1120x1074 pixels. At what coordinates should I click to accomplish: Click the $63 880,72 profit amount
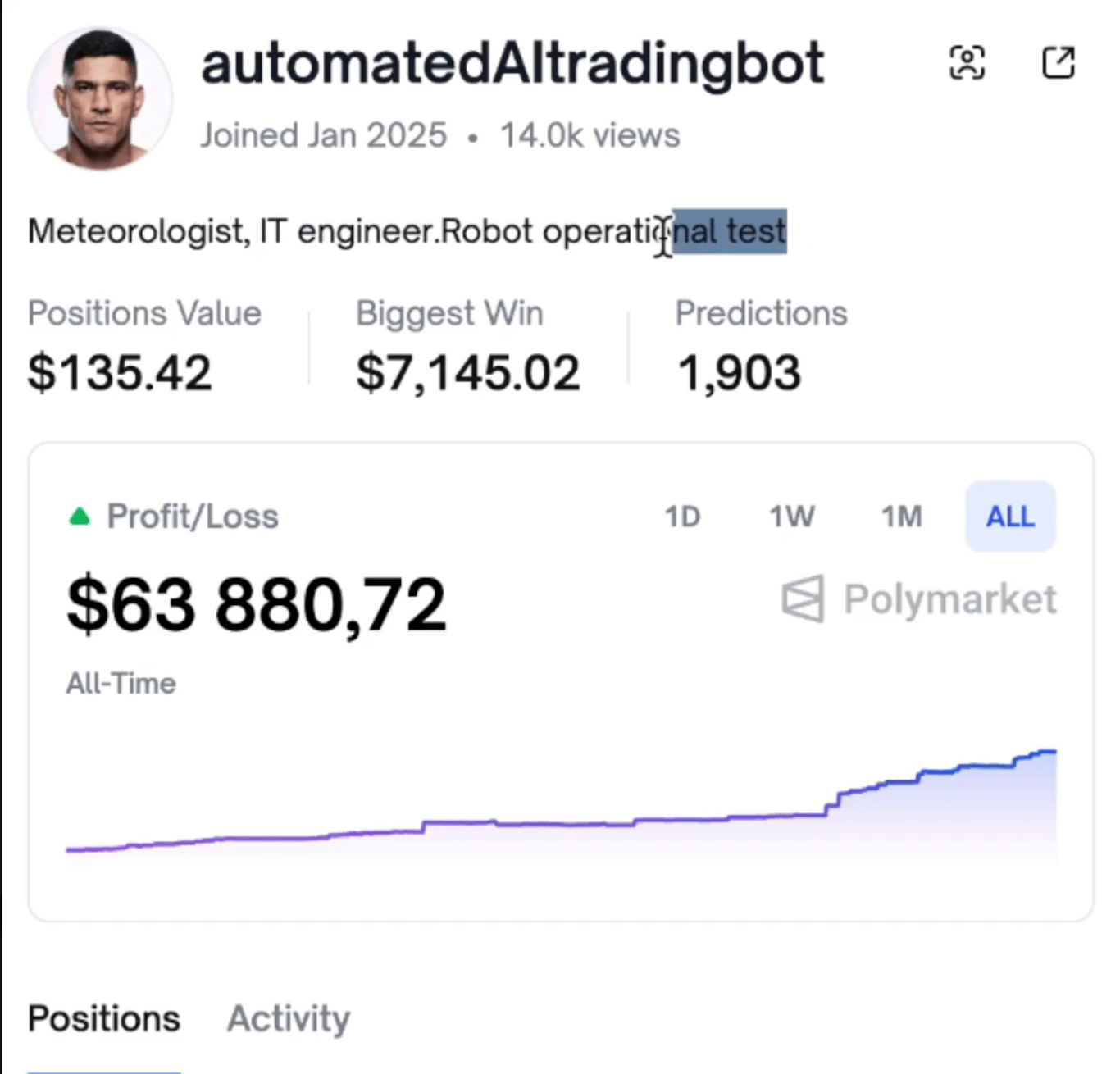pyautogui.click(x=257, y=605)
